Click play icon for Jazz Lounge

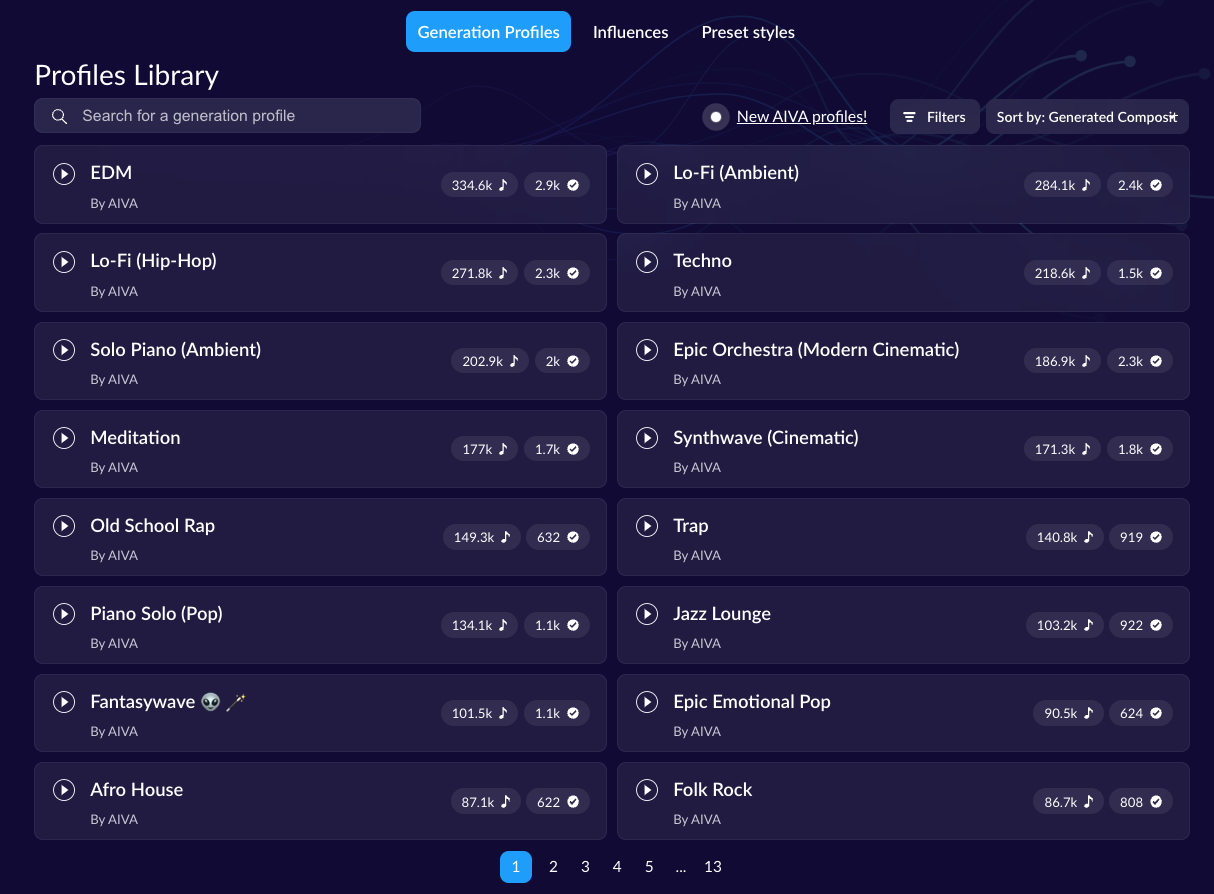tap(647, 614)
